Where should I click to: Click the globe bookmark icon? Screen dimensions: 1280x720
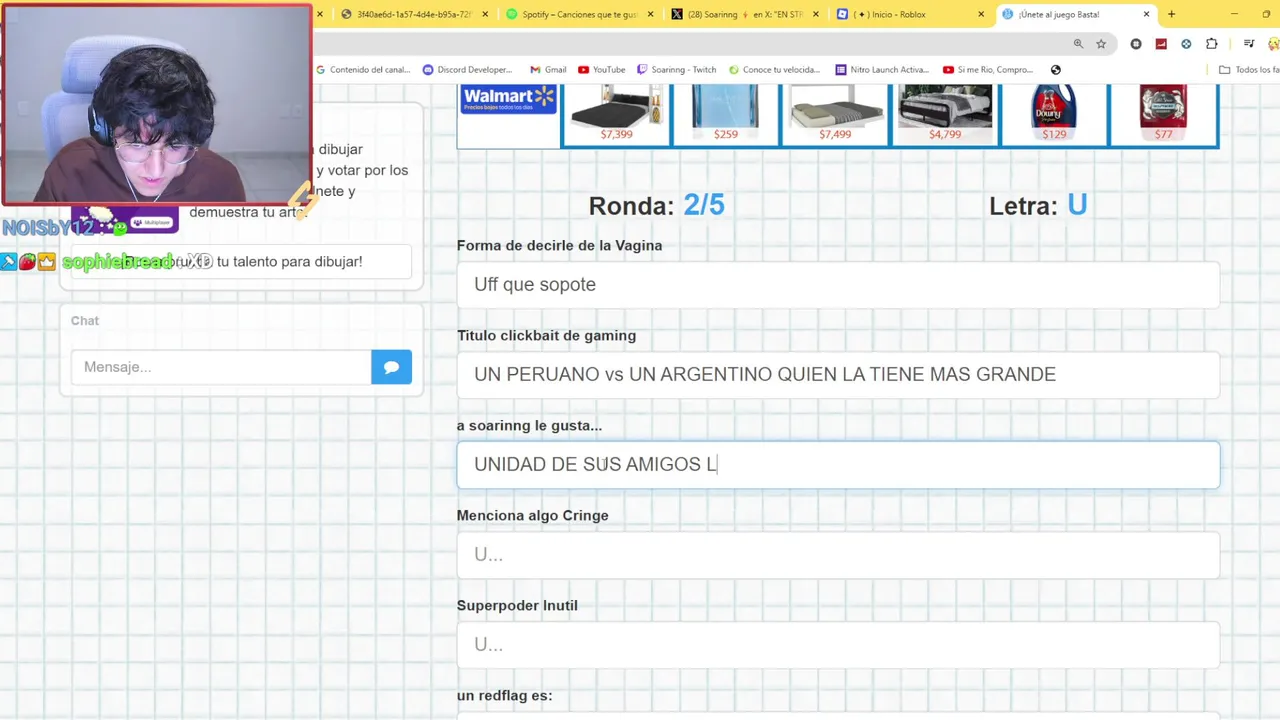point(1056,70)
